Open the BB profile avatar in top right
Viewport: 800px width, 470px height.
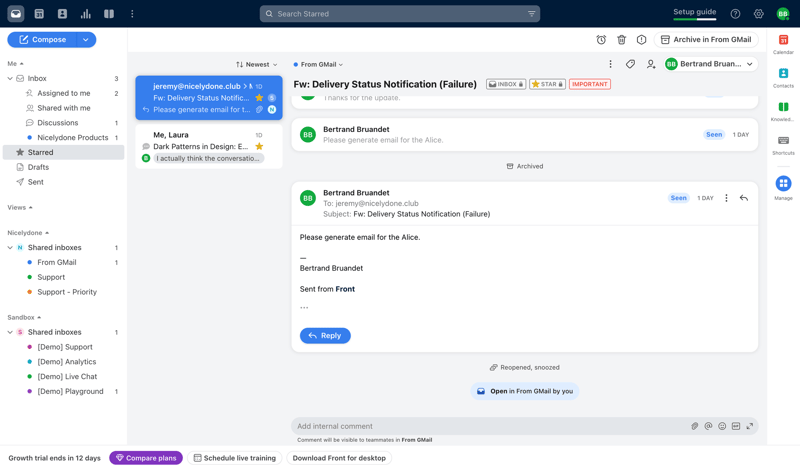click(783, 14)
